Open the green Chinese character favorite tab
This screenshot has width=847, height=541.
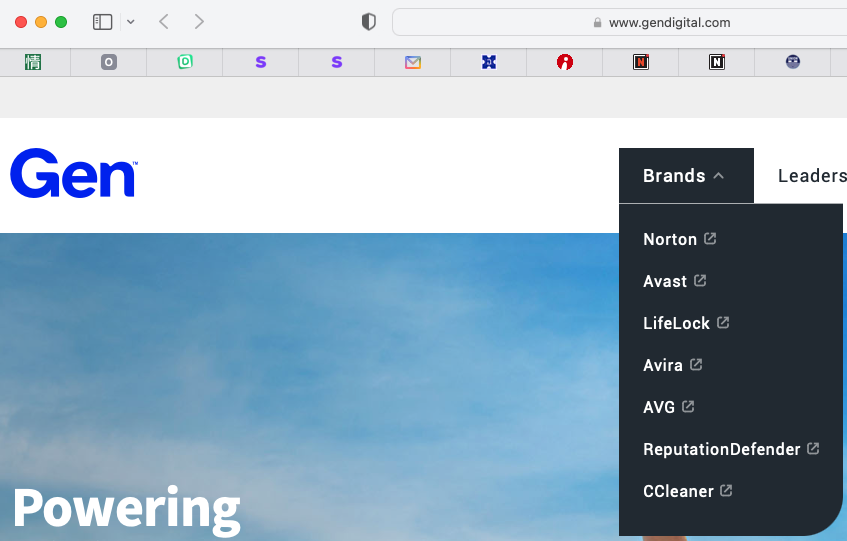tap(33, 62)
